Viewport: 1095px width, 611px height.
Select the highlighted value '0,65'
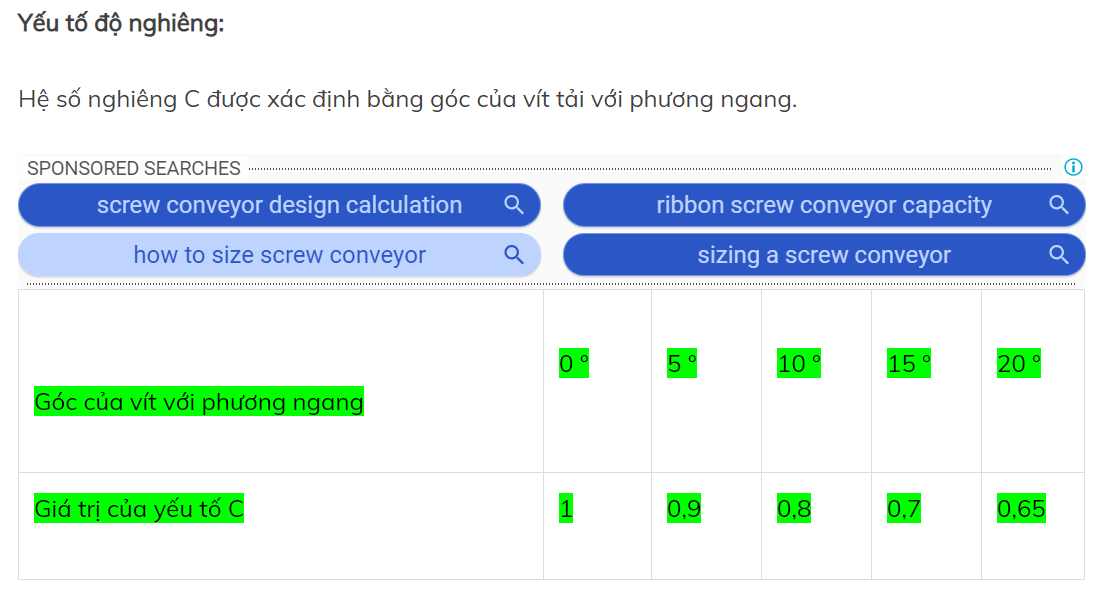click(1022, 508)
